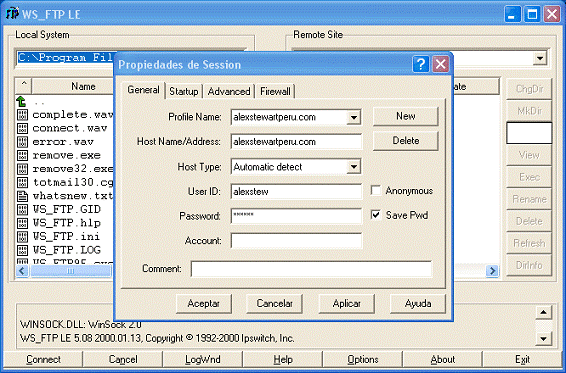Switch to the Advanced tab
The height and width of the screenshot is (373, 566).
point(229,91)
